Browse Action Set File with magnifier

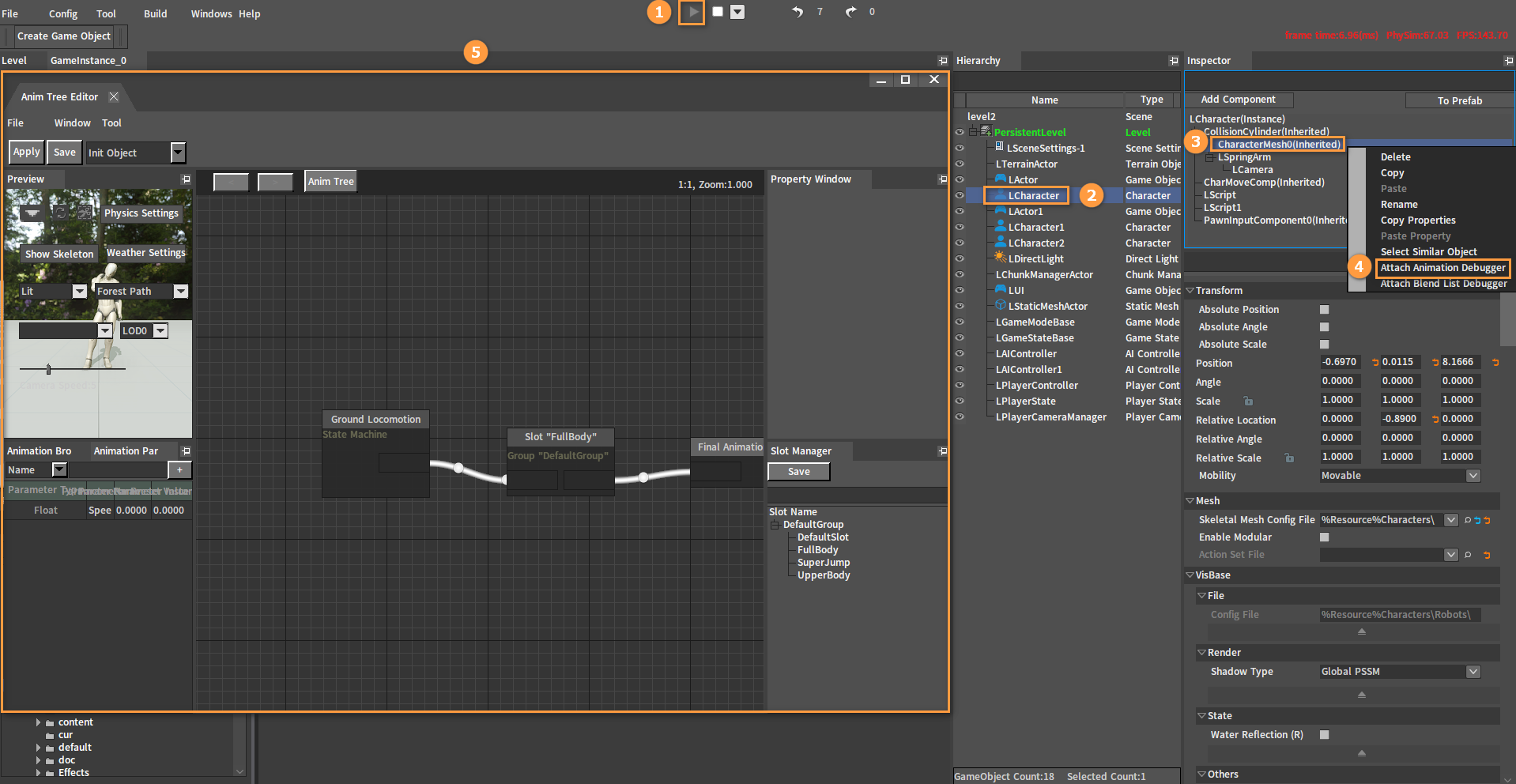click(x=1467, y=555)
